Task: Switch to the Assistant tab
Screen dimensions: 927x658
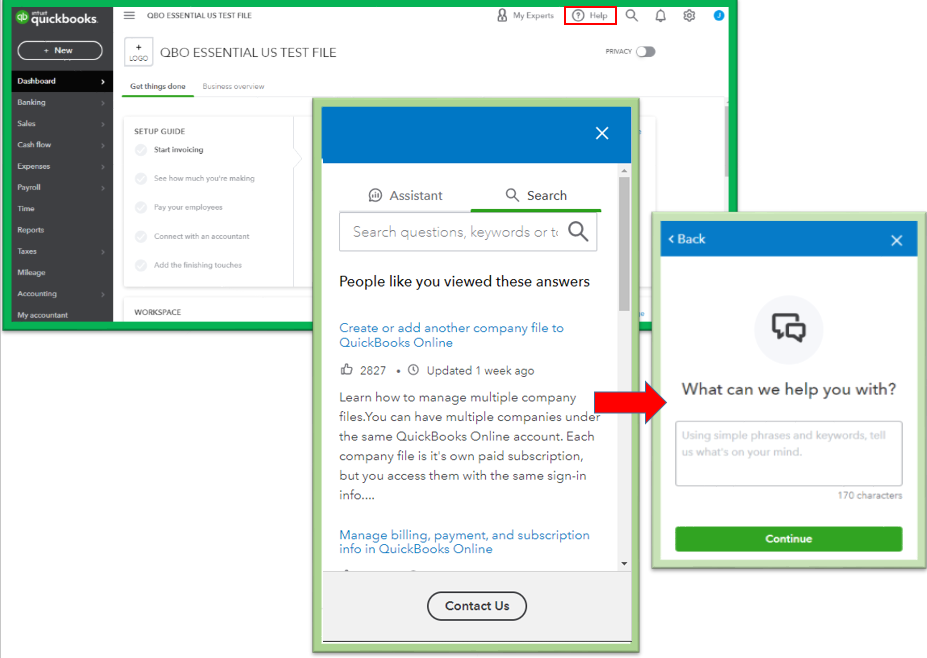Action: (x=406, y=195)
